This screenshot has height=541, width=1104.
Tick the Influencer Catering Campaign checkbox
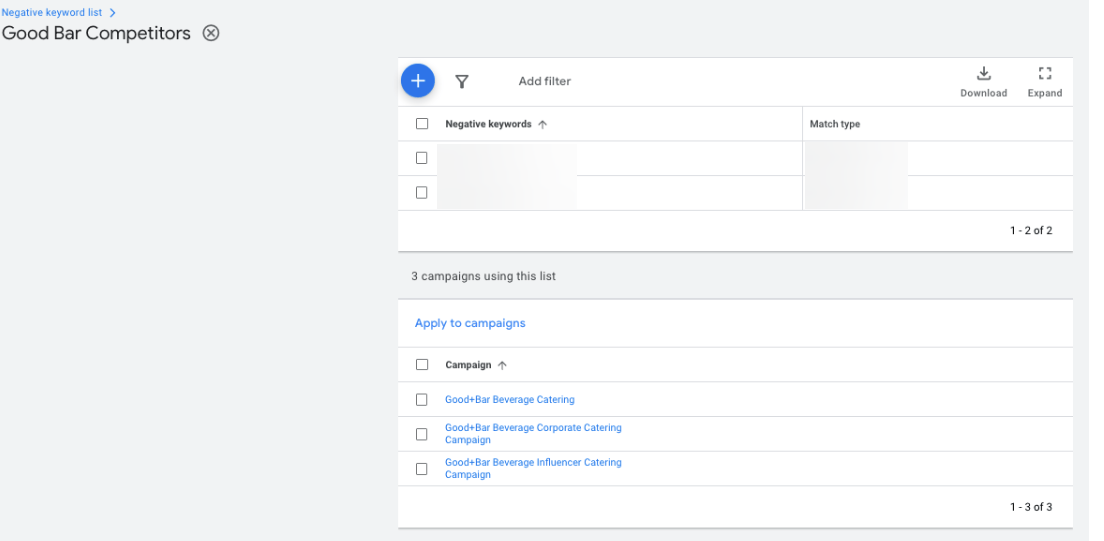[422, 469]
